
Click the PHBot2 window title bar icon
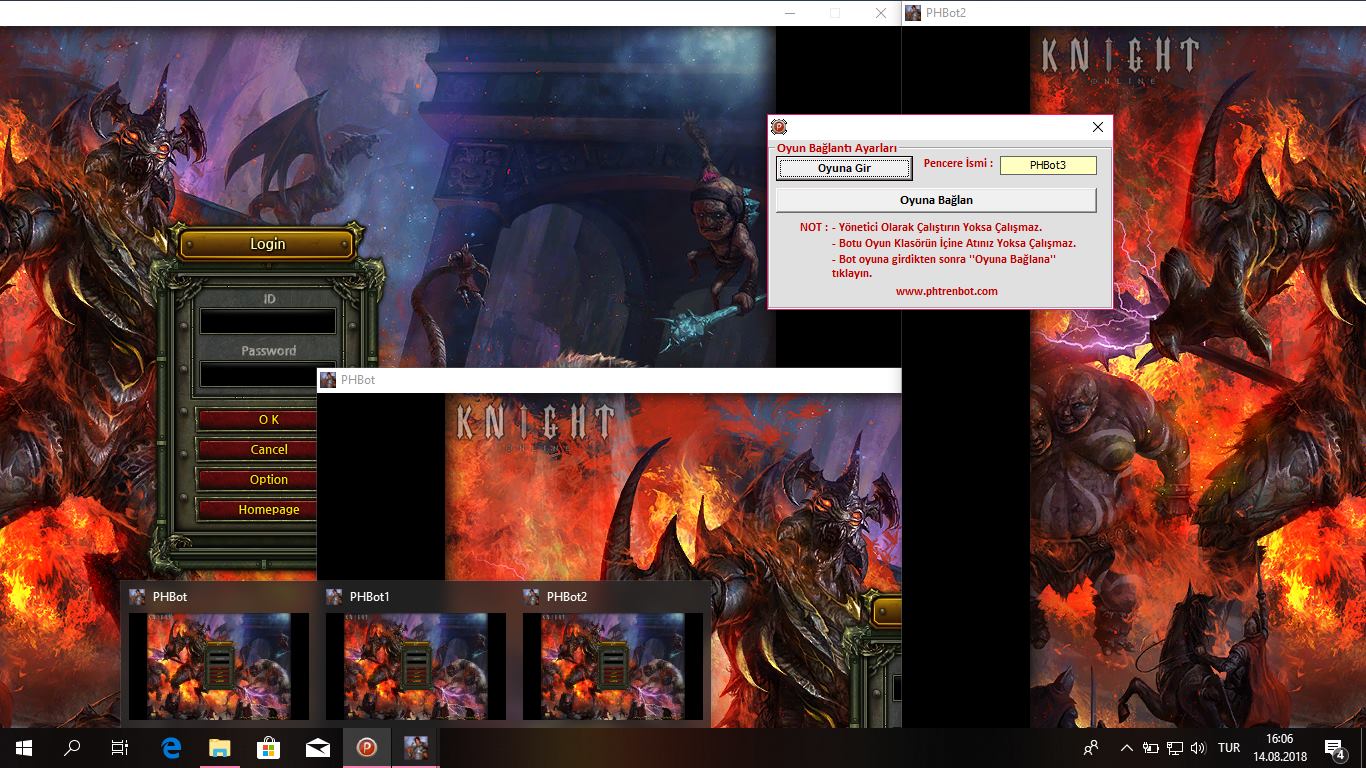point(913,13)
